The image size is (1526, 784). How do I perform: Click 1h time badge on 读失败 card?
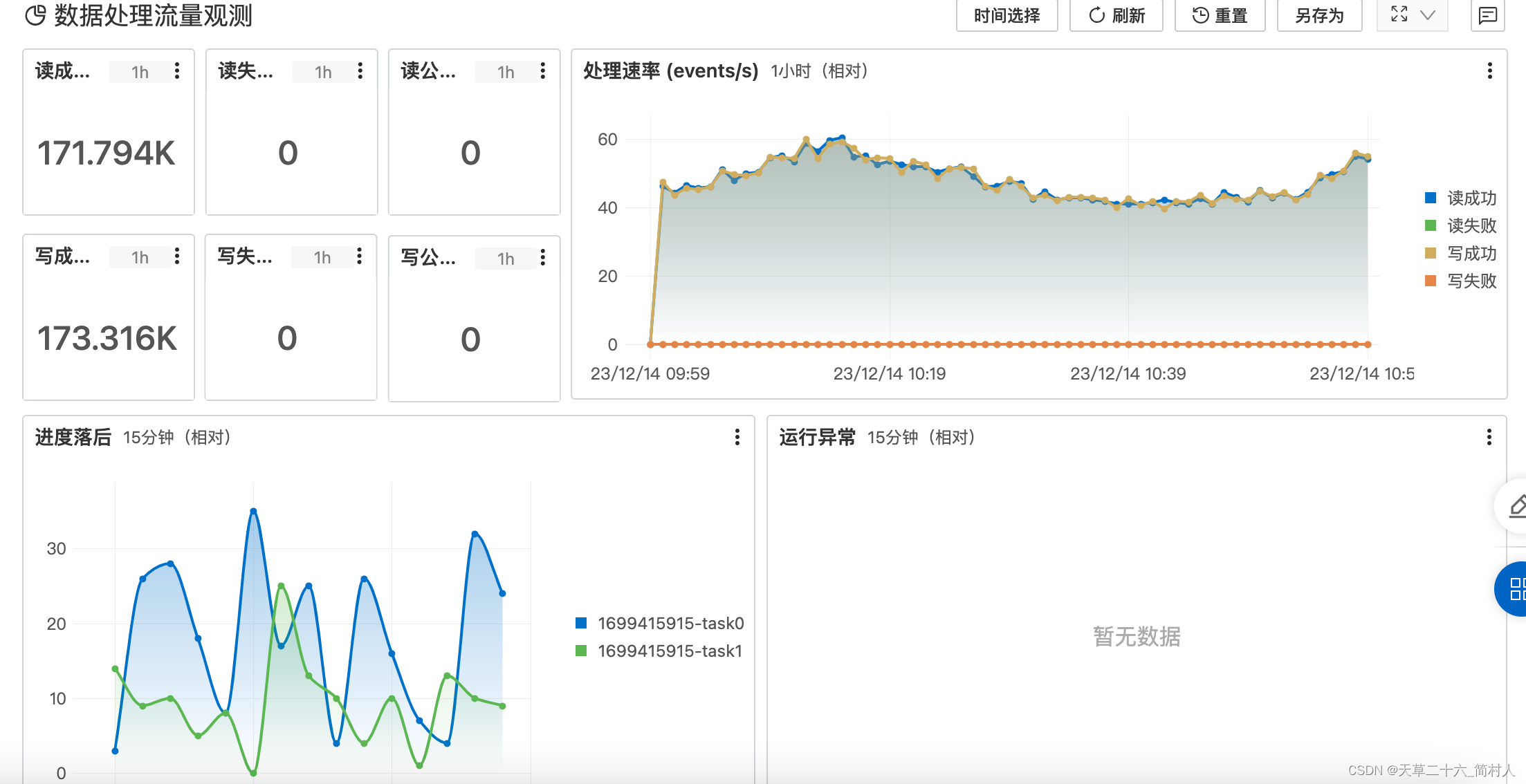[323, 72]
